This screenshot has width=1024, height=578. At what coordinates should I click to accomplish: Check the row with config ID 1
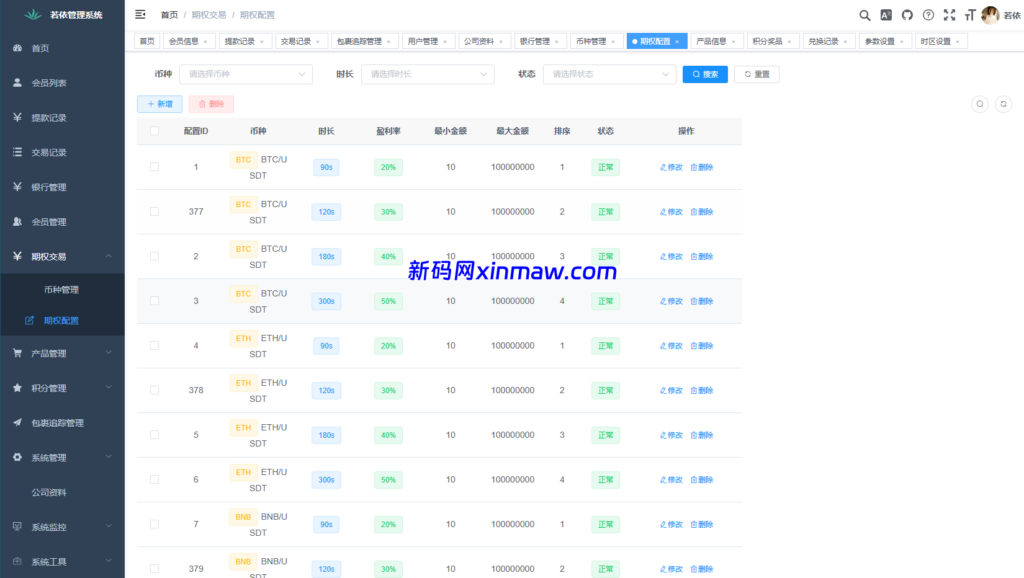tap(154, 167)
